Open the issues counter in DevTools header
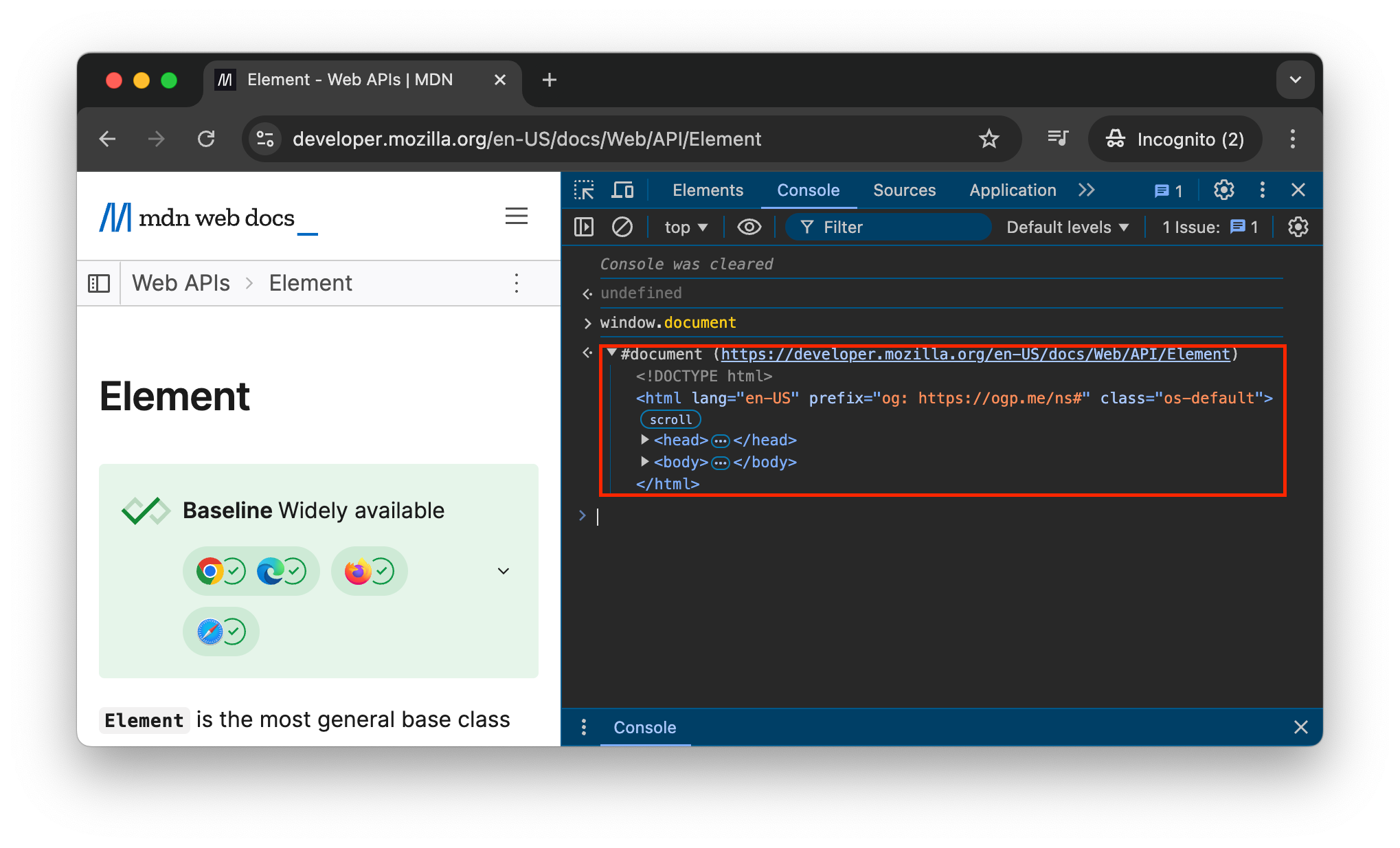 (1168, 191)
